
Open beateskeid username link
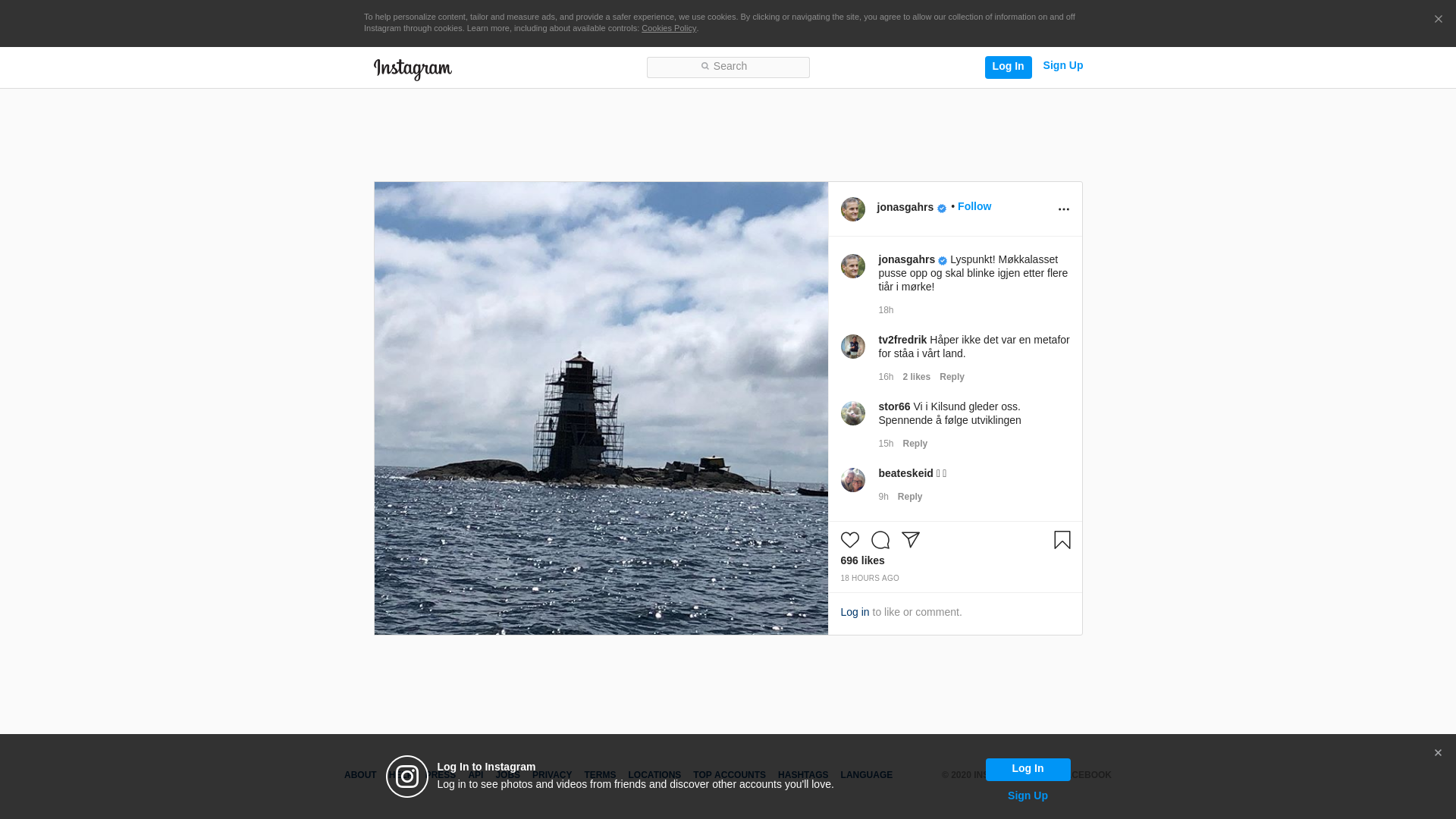(905, 474)
